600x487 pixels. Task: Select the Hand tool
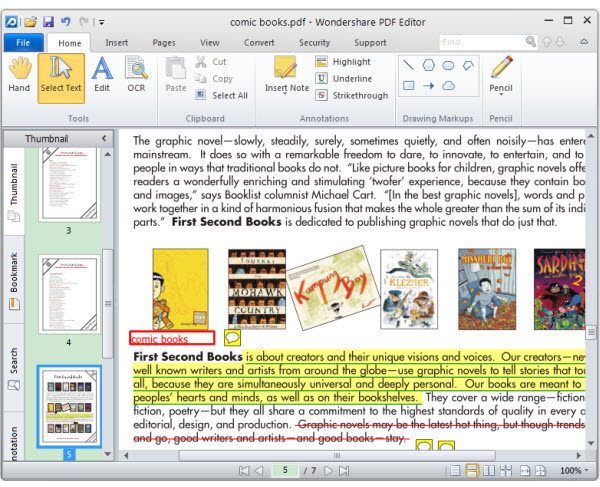click(x=19, y=75)
